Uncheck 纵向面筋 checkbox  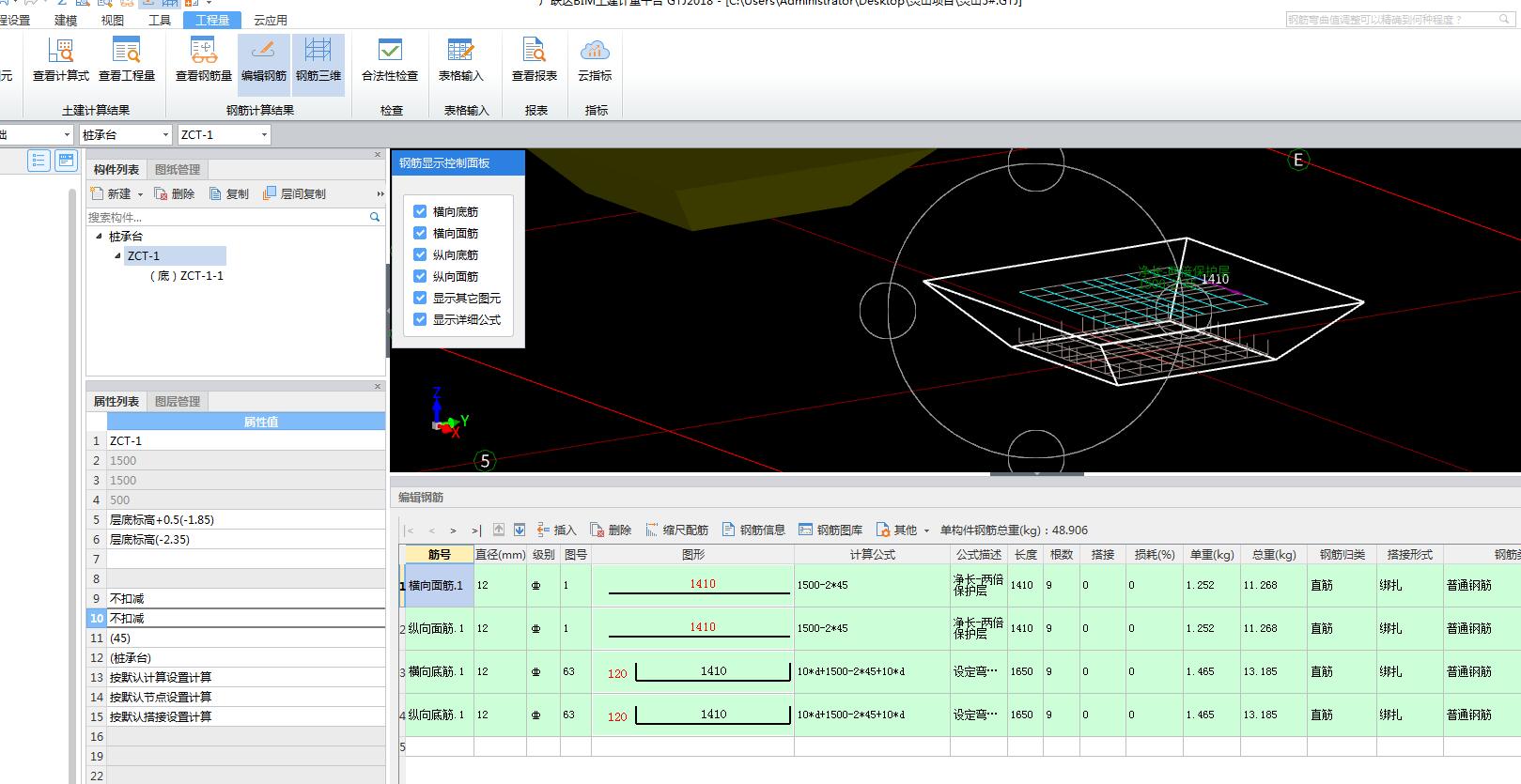point(420,277)
